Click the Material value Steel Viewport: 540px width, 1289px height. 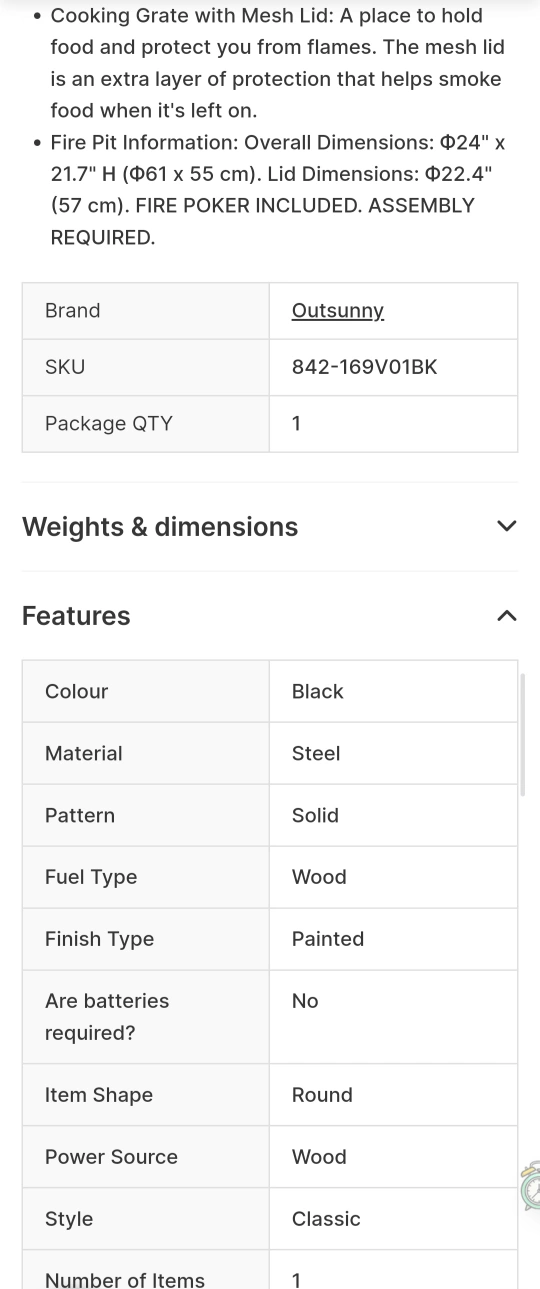[x=316, y=753]
